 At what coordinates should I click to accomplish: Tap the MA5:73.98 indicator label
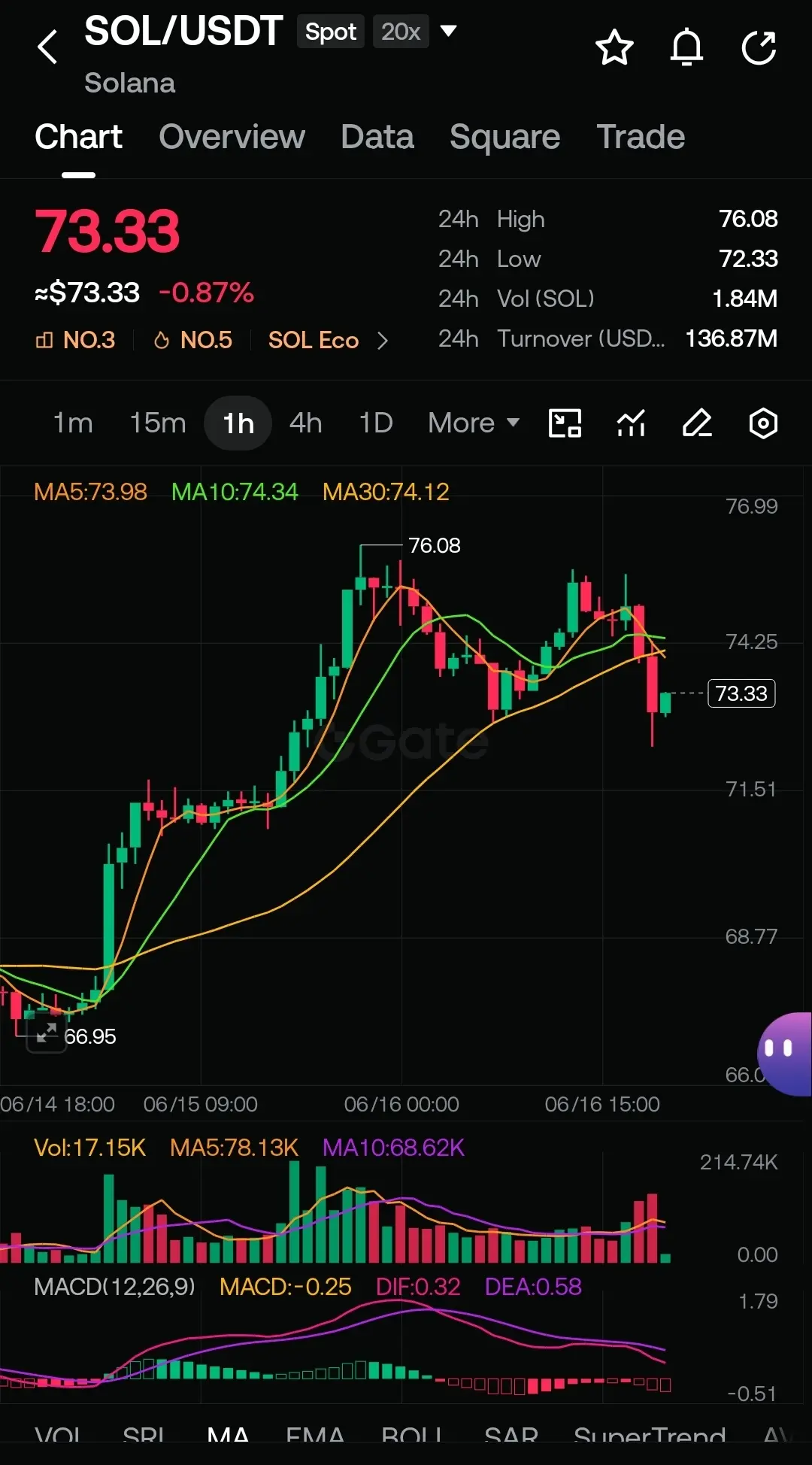click(90, 492)
